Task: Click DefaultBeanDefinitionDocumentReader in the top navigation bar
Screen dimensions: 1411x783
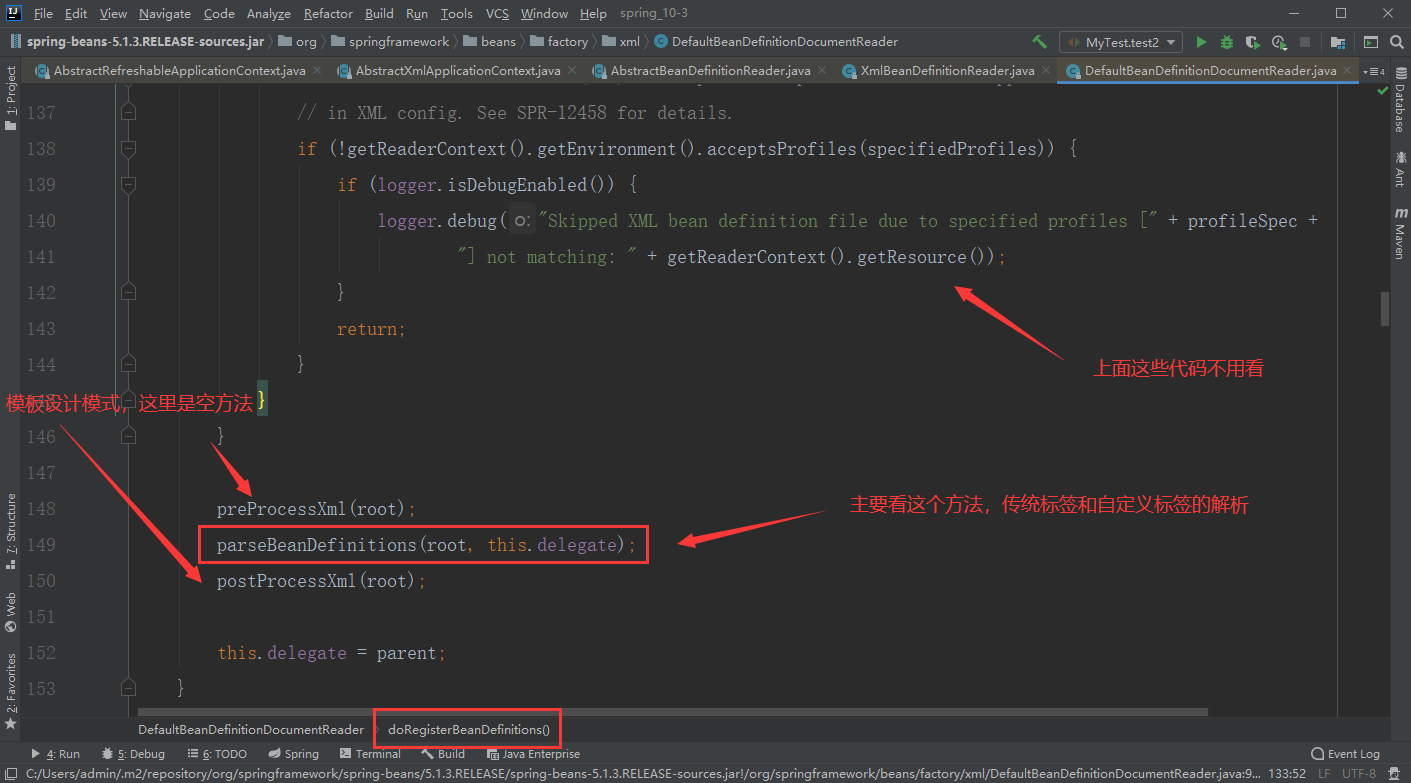Action: [776, 42]
